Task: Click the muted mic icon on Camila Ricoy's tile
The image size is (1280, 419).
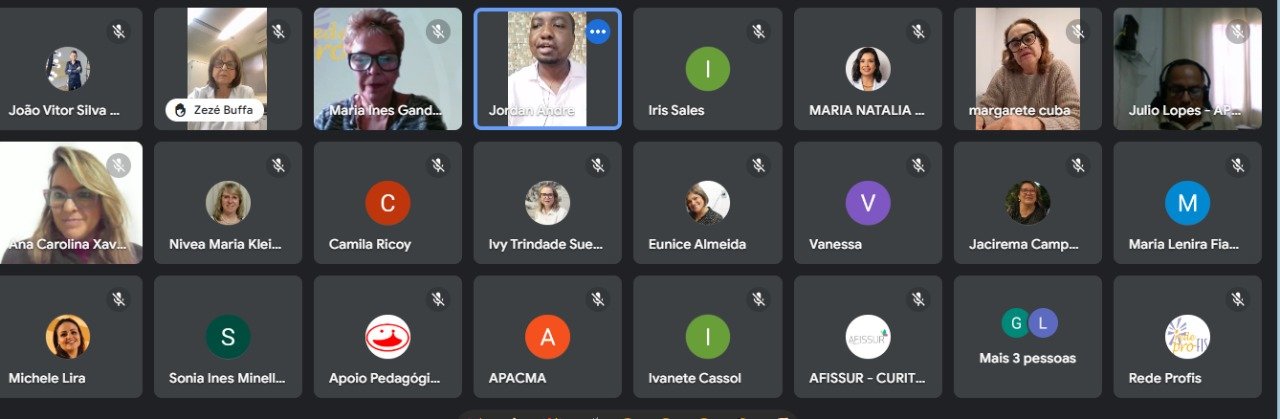Action: (438, 166)
